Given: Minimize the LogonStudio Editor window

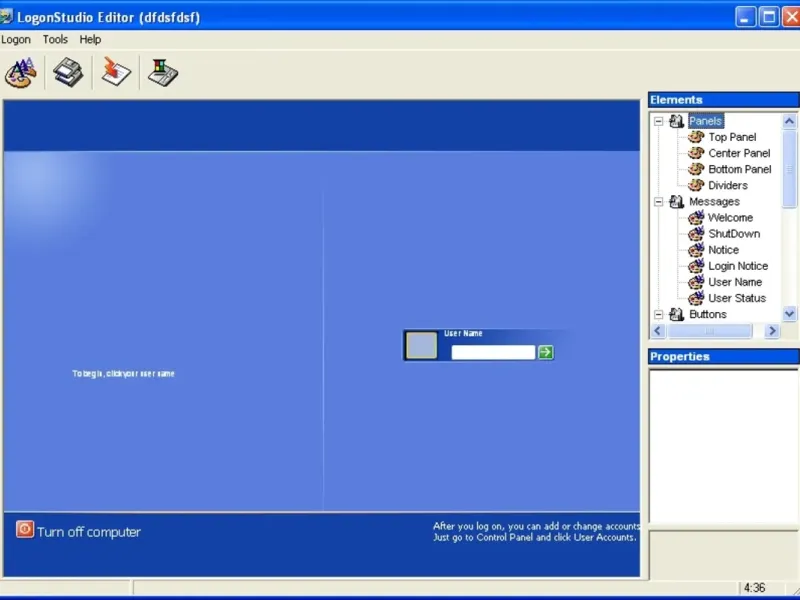Looking at the screenshot, I should 745,17.
